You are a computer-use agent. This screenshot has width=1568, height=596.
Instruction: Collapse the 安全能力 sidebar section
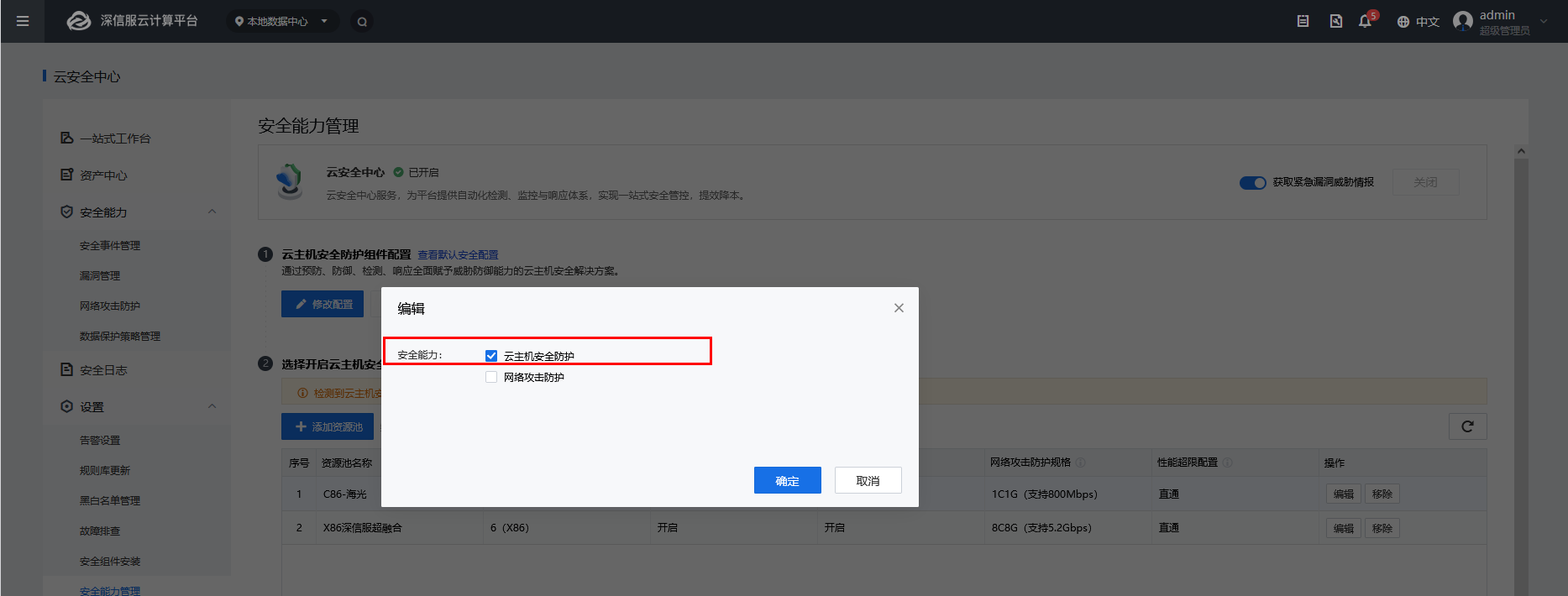point(212,212)
